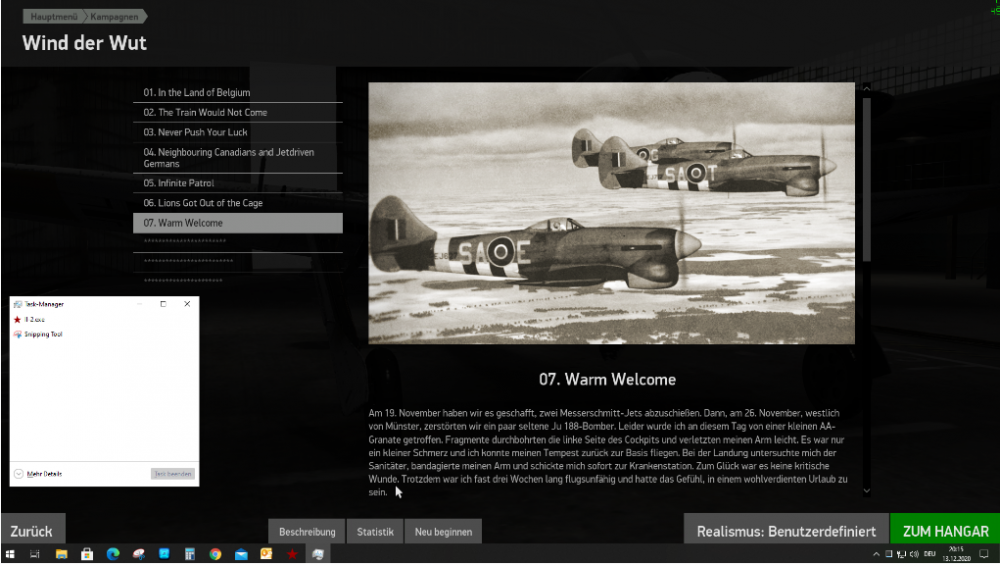Open the Windows Start menu
The image size is (1000, 566).
pyautogui.click(x=10, y=554)
